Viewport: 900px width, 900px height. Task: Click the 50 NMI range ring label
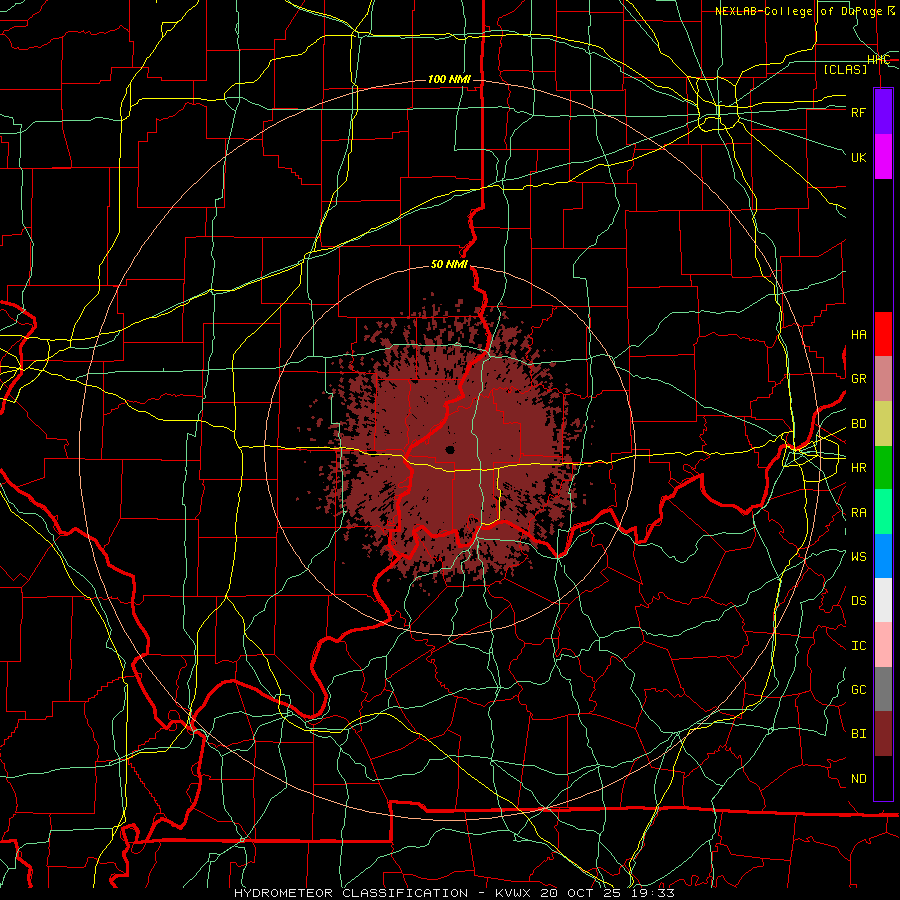(x=449, y=264)
